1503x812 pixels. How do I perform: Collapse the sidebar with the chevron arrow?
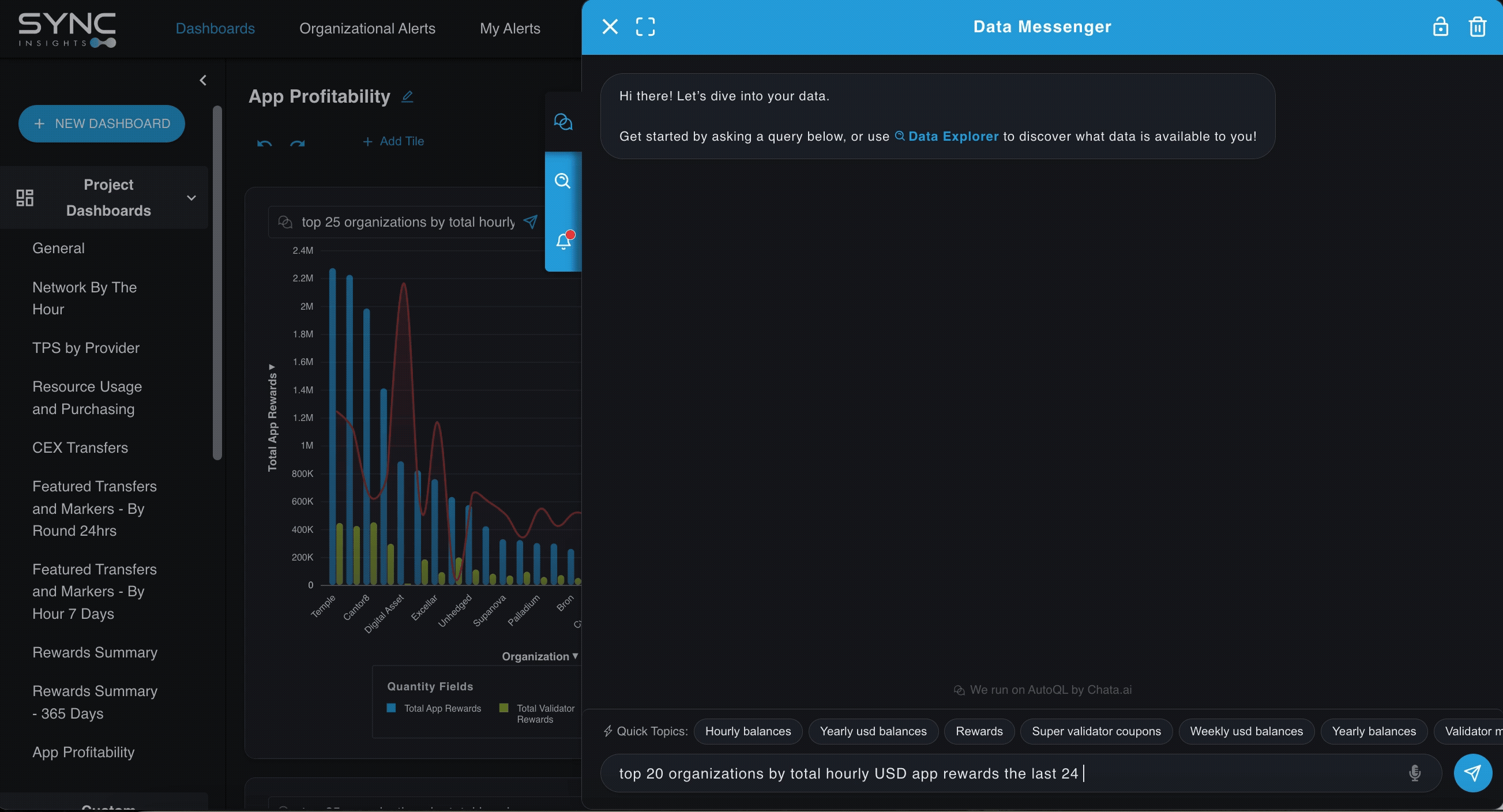tap(203, 80)
